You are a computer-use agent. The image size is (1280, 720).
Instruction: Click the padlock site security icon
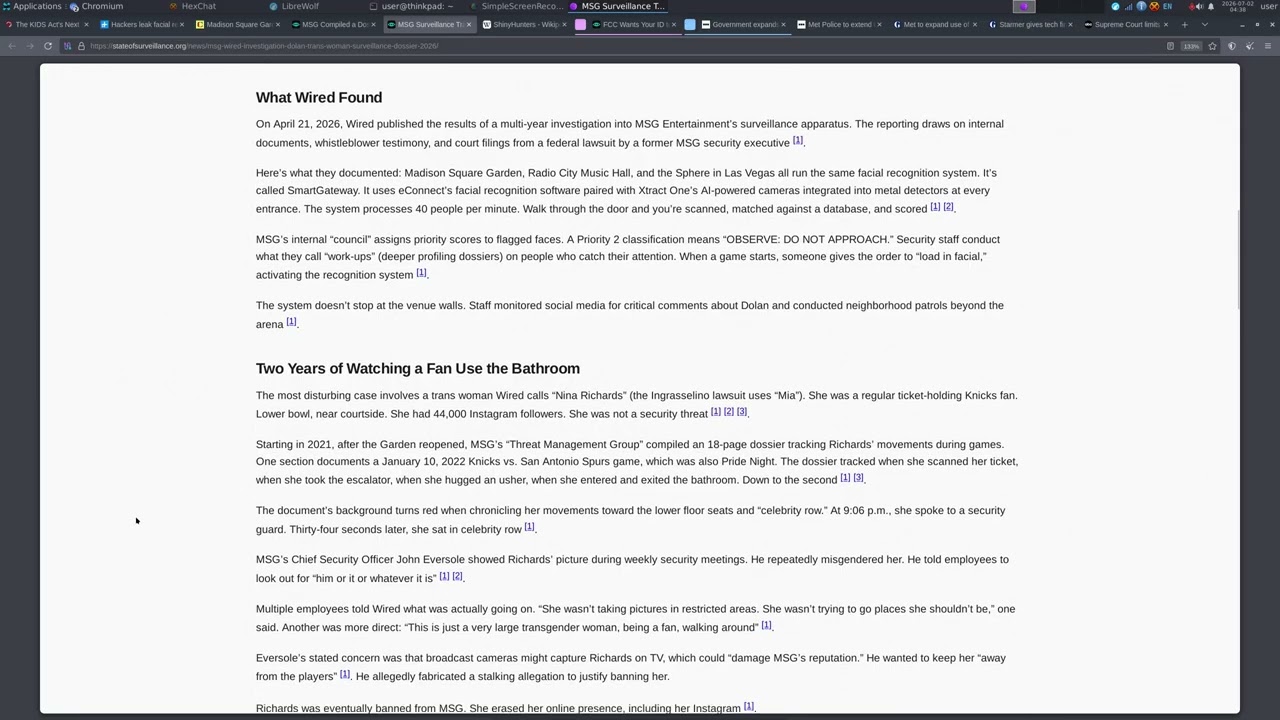81,46
